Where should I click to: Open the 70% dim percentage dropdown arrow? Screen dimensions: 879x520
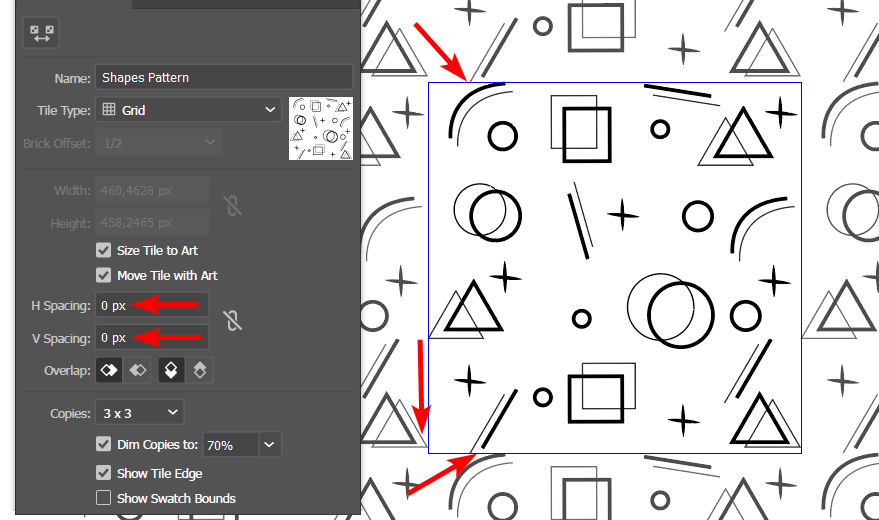click(269, 444)
